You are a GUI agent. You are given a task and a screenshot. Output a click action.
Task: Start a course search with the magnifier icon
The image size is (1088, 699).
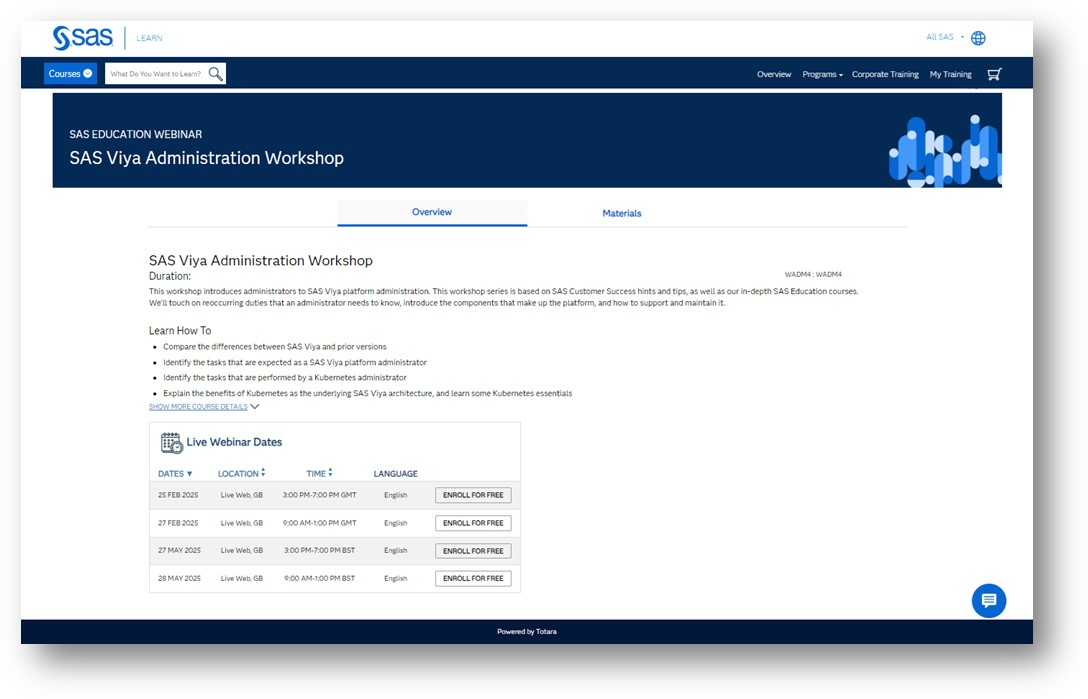click(214, 73)
